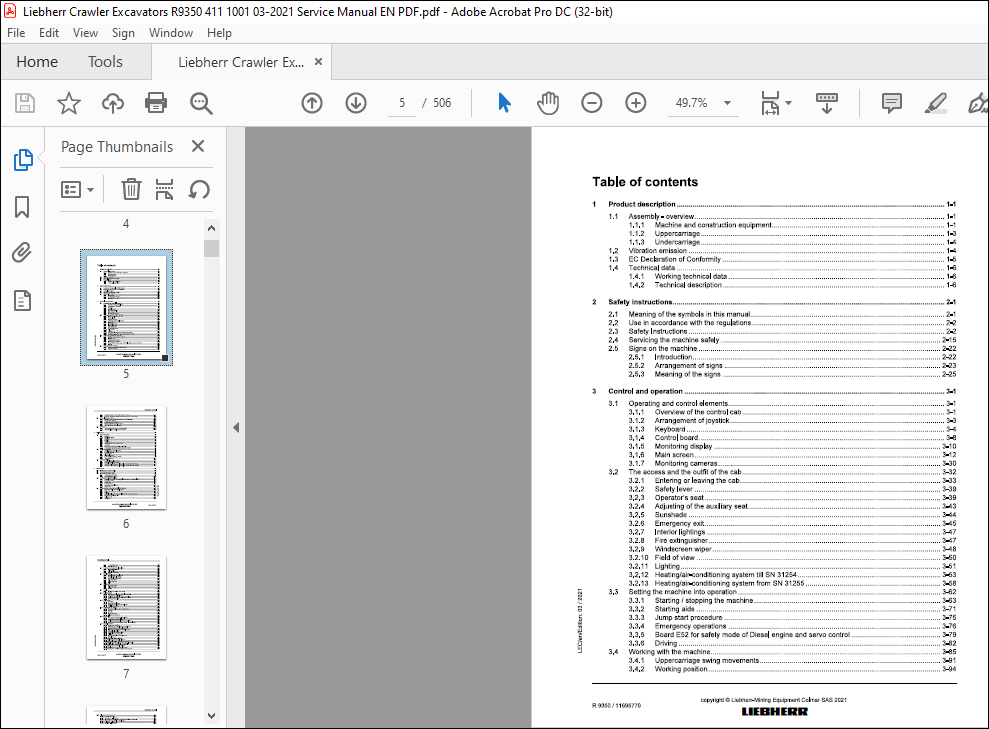Image resolution: width=989 pixels, height=729 pixels.
Task: Go to next page arrow
Action: point(356,103)
